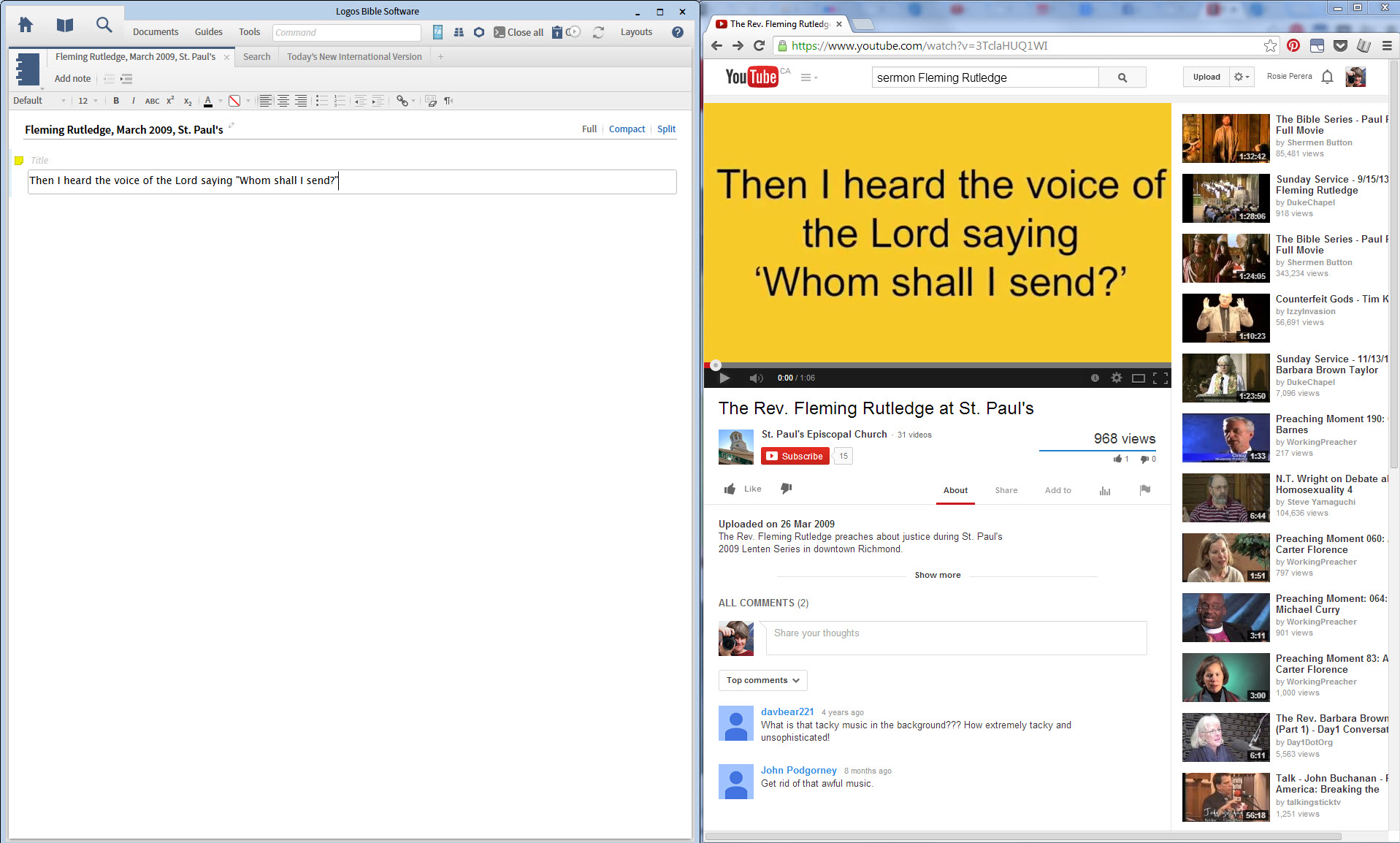Image resolution: width=1400 pixels, height=843 pixels.
Task: Open the Guides menu in Logos
Action: click(209, 32)
